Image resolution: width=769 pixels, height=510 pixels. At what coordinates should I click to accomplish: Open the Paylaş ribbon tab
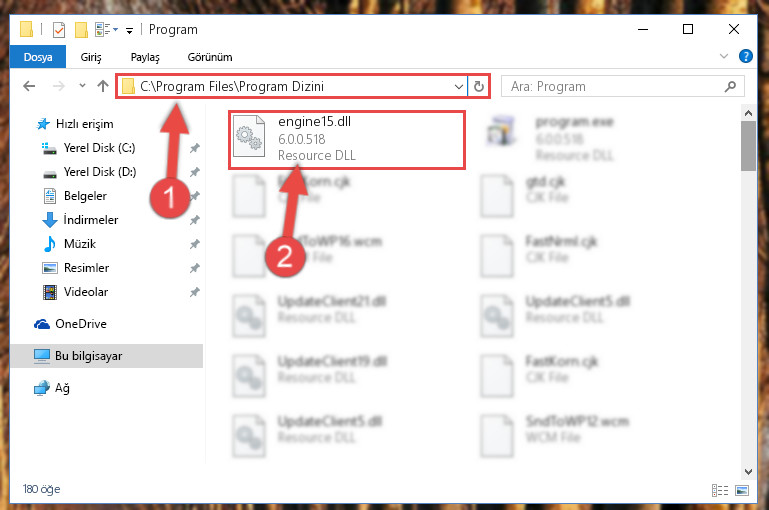pos(145,57)
